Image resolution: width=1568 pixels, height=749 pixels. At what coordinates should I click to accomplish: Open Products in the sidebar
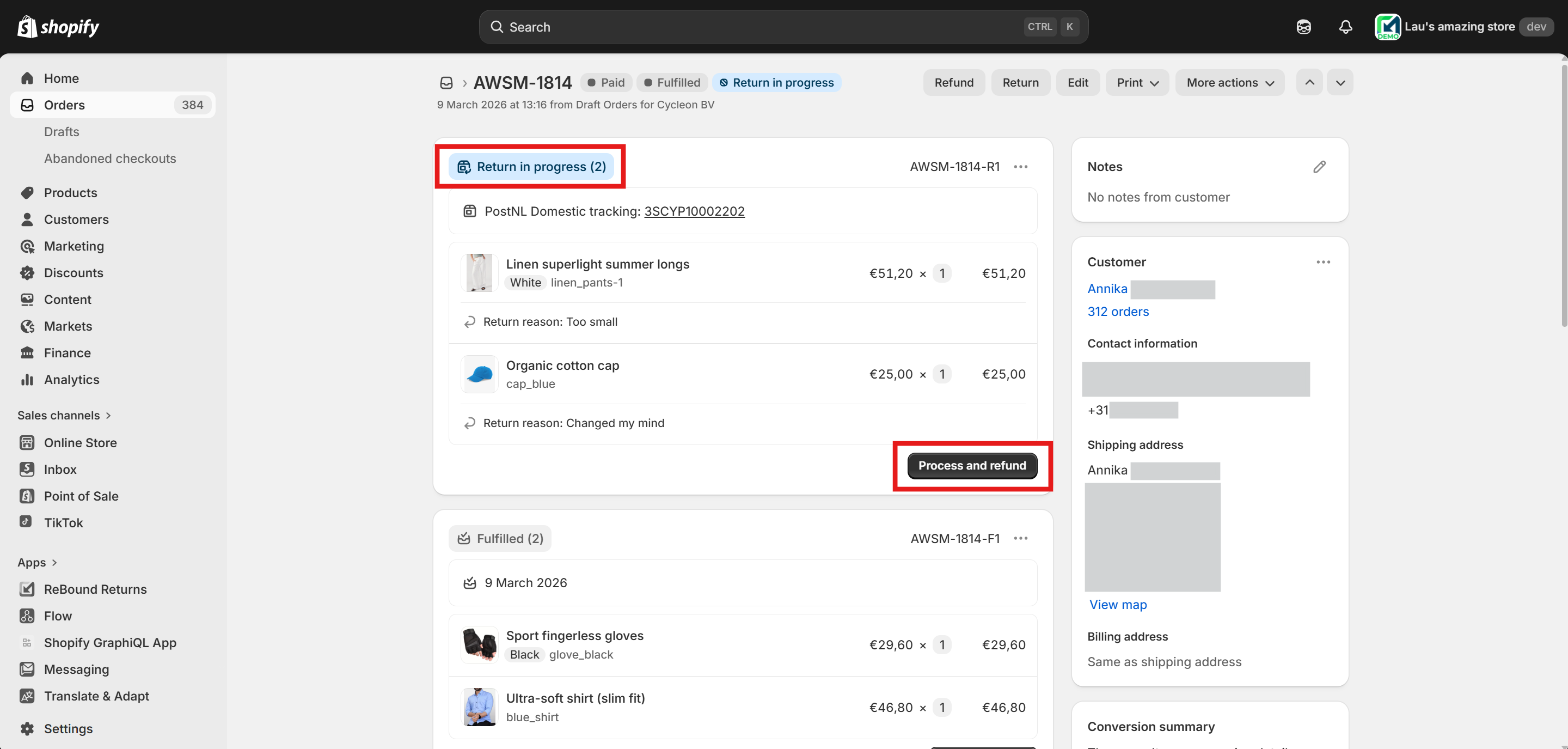point(70,193)
